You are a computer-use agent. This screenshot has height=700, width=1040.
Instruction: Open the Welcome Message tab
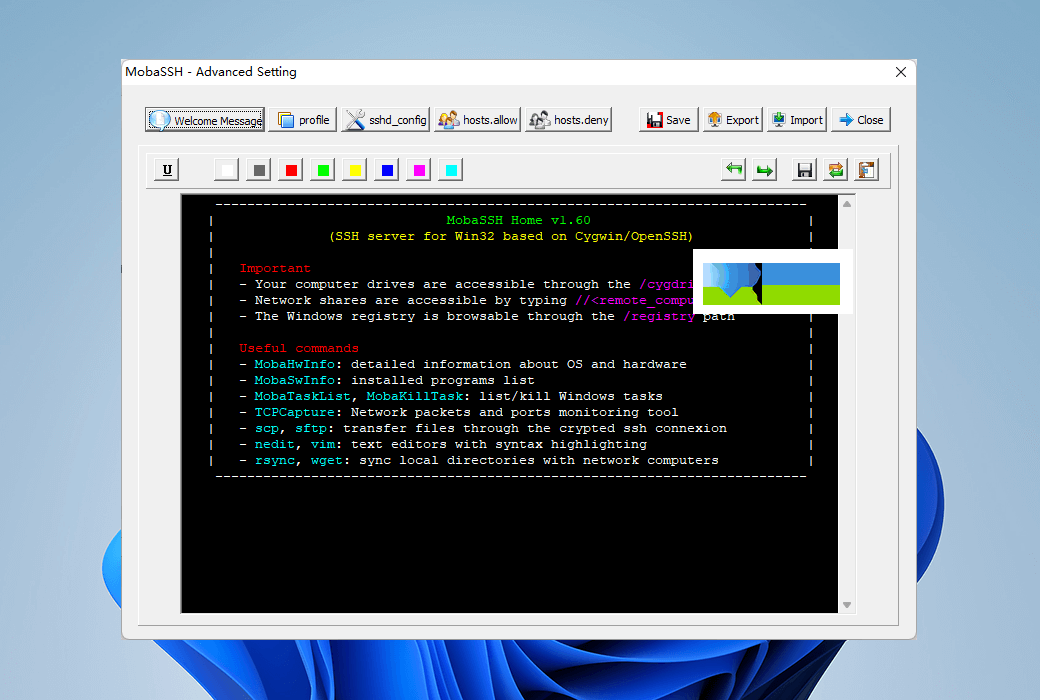tap(205, 120)
